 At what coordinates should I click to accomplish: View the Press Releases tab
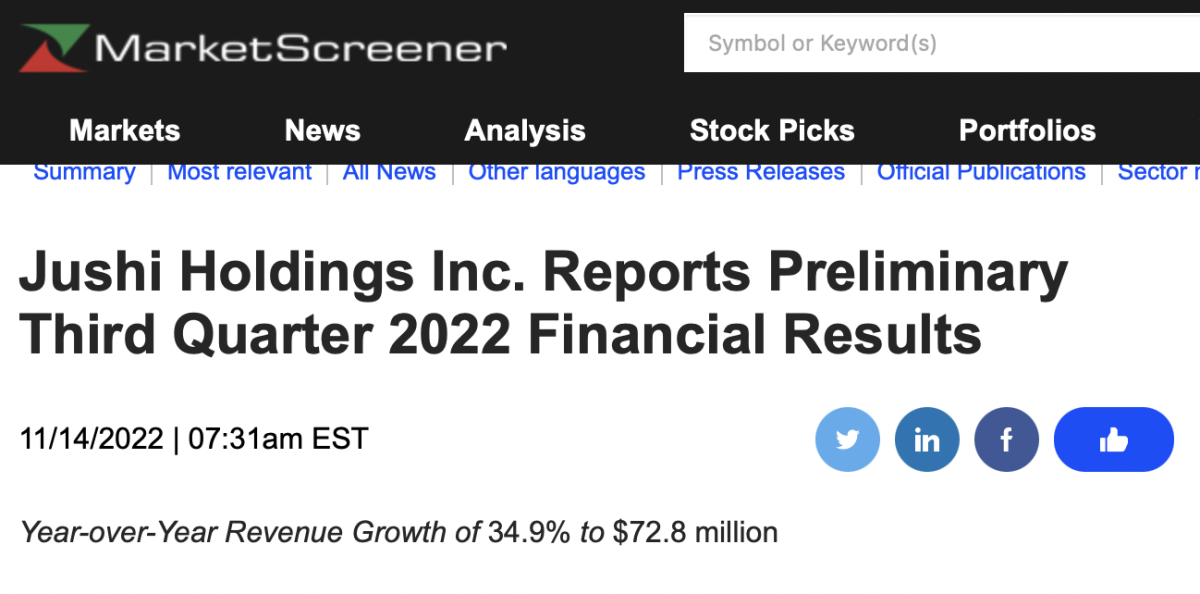[x=761, y=172]
